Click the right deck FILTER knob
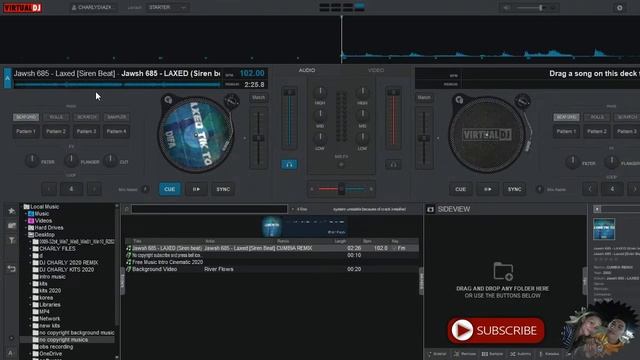 pyautogui.click(x=573, y=162)
